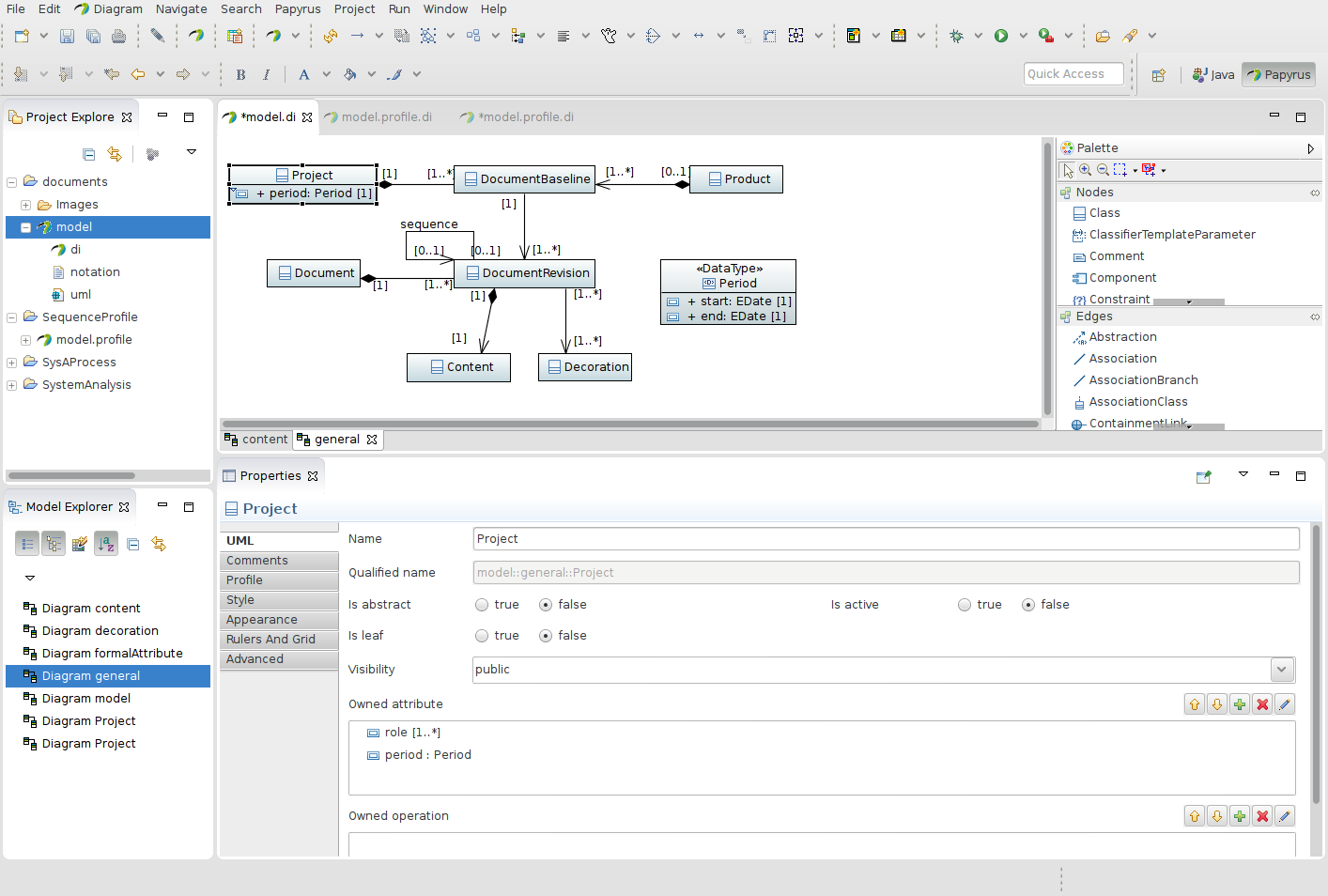The image size is (1328, 896).
Task: Click the Font Color 'A' icon
Action: pos(303,74)
